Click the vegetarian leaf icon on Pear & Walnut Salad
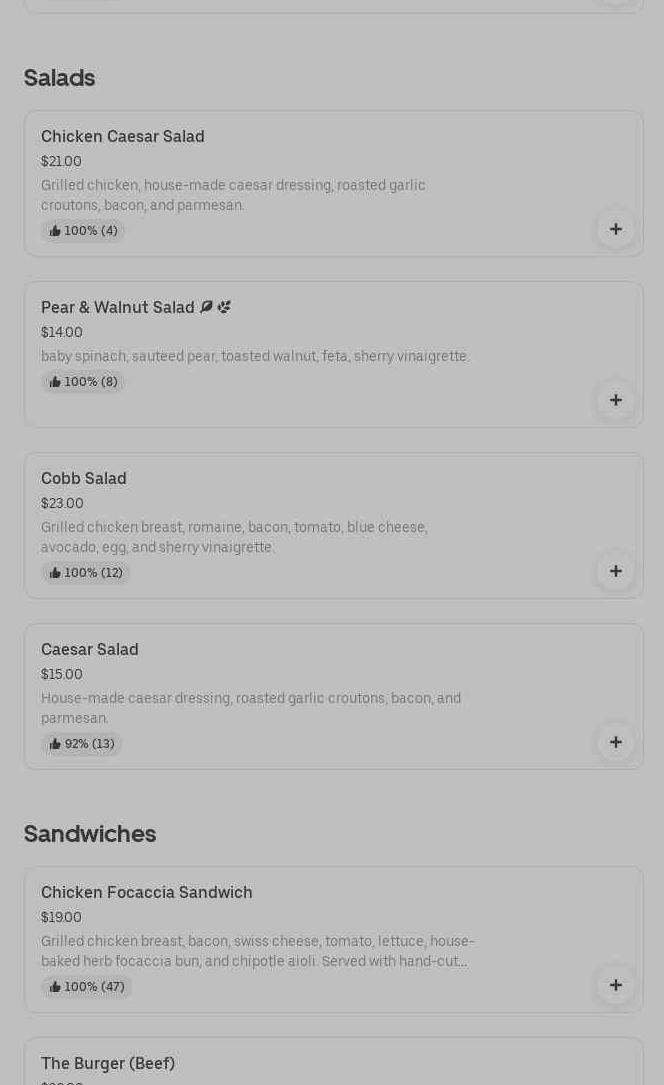This screenshot has width=664, height=1085. [x=206, y=307]
